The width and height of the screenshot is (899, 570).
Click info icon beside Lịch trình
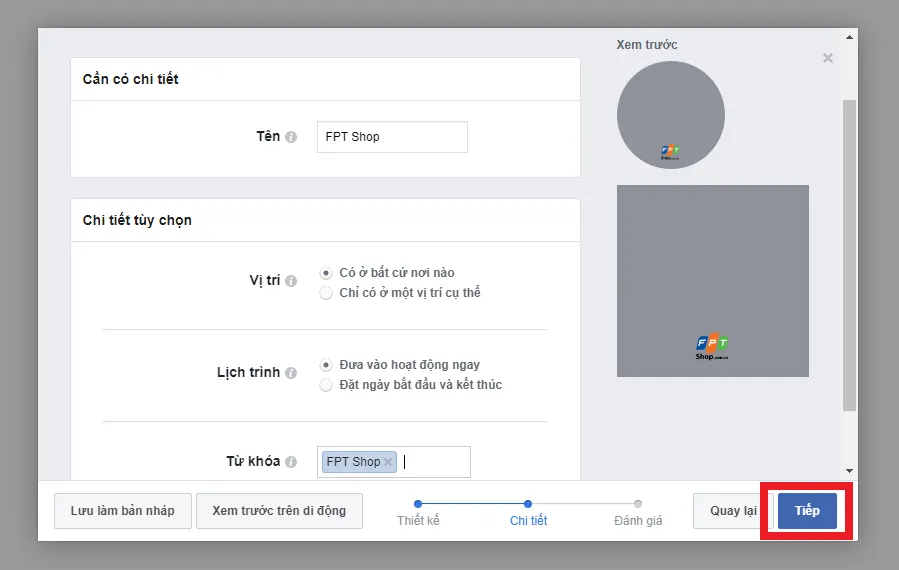(291, 373)
